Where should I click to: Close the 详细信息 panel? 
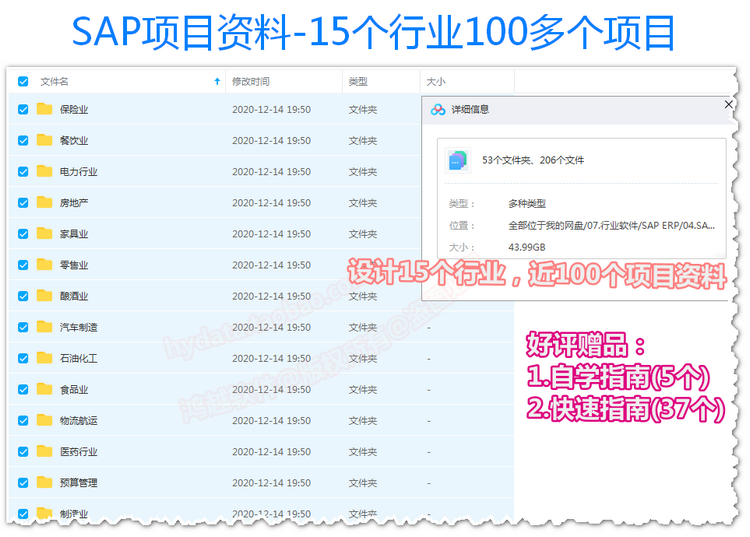(728, 104)
